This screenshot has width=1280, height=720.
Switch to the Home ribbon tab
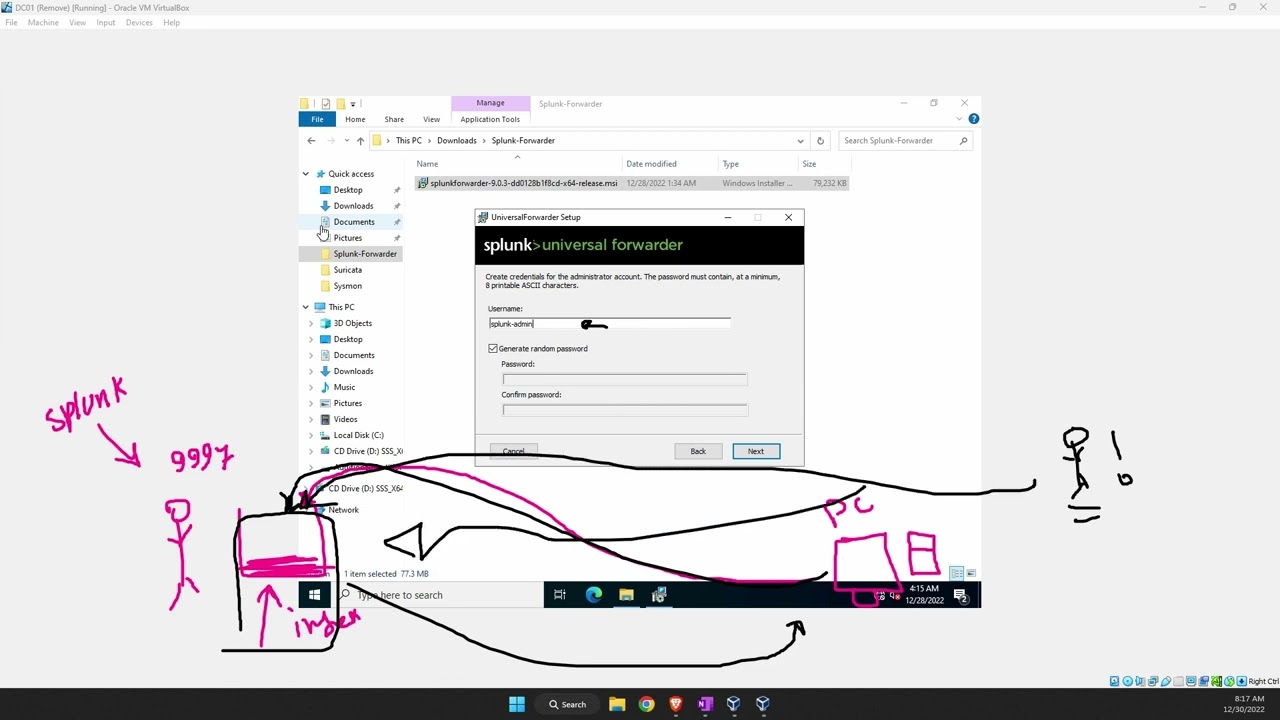[x=355, y=119]
